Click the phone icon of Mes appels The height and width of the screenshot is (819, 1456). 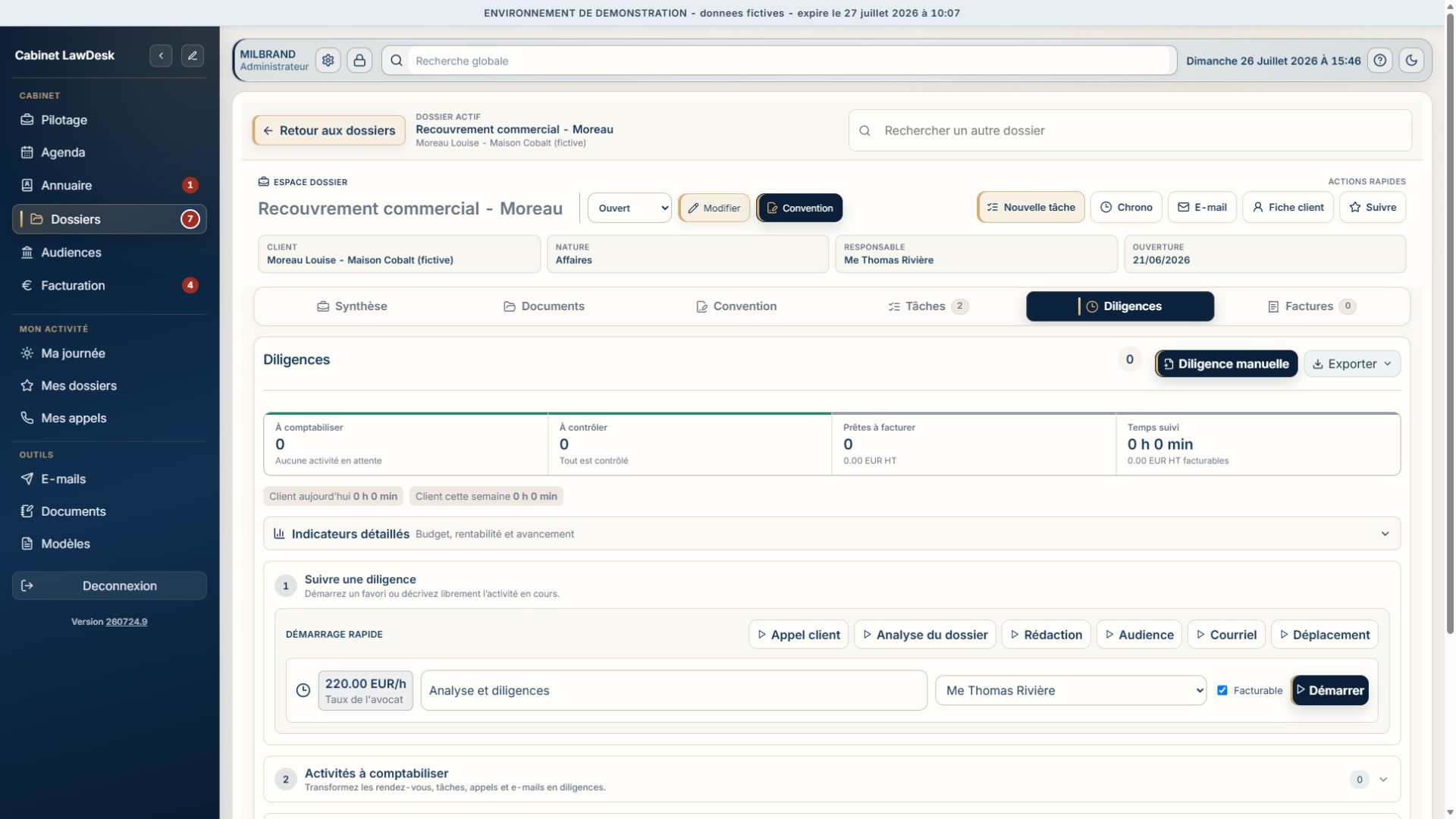pos(27,418)
